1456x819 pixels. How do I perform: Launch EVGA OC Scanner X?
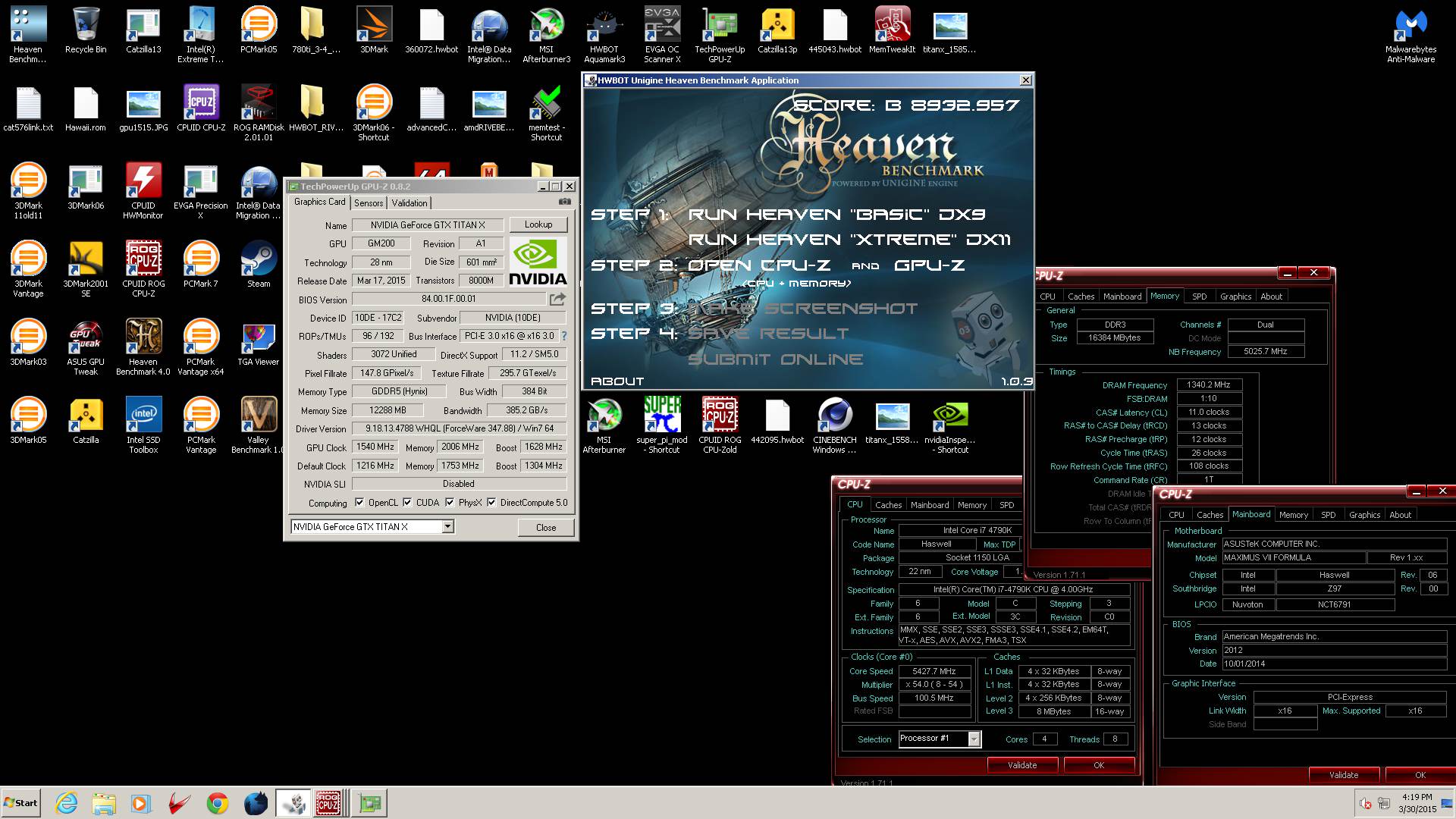tap(662, 36)
